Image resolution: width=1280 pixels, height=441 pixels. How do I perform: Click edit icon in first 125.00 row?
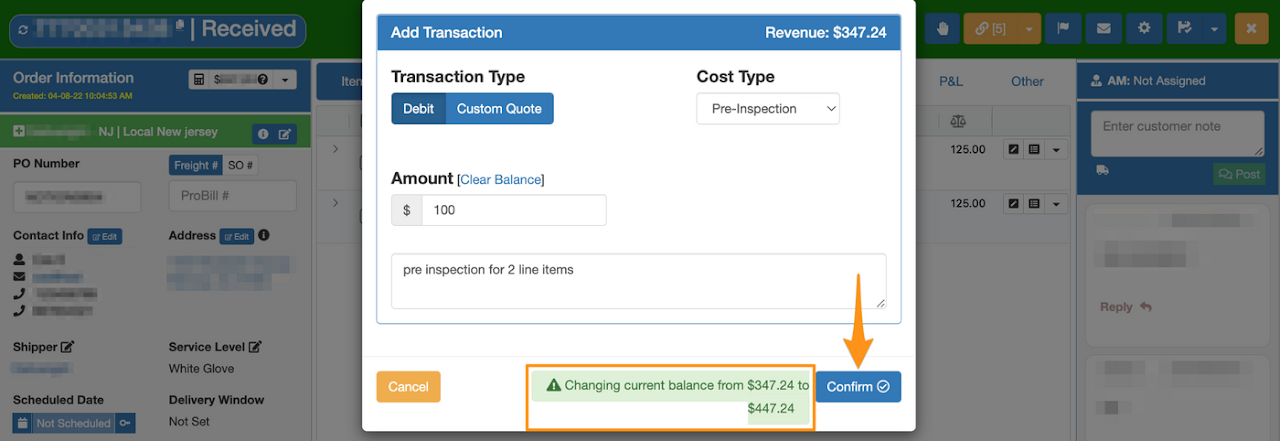[x=1013, y=149]
